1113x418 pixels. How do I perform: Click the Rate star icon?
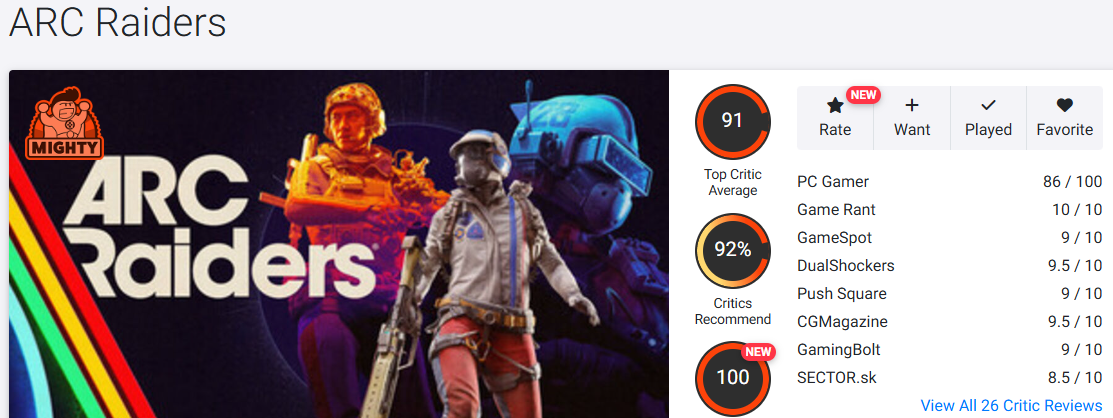(x=835, y=106)
